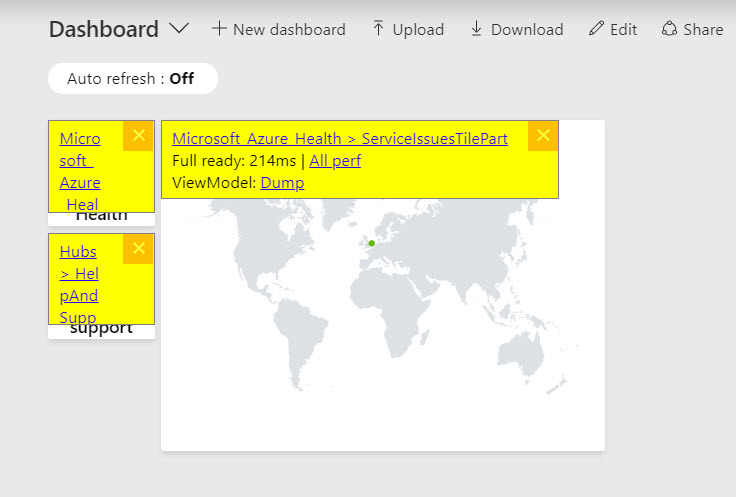Viewport: 736px width, 497px height.
Task: Click the Dashboard title text
Action: coord(104,29)
